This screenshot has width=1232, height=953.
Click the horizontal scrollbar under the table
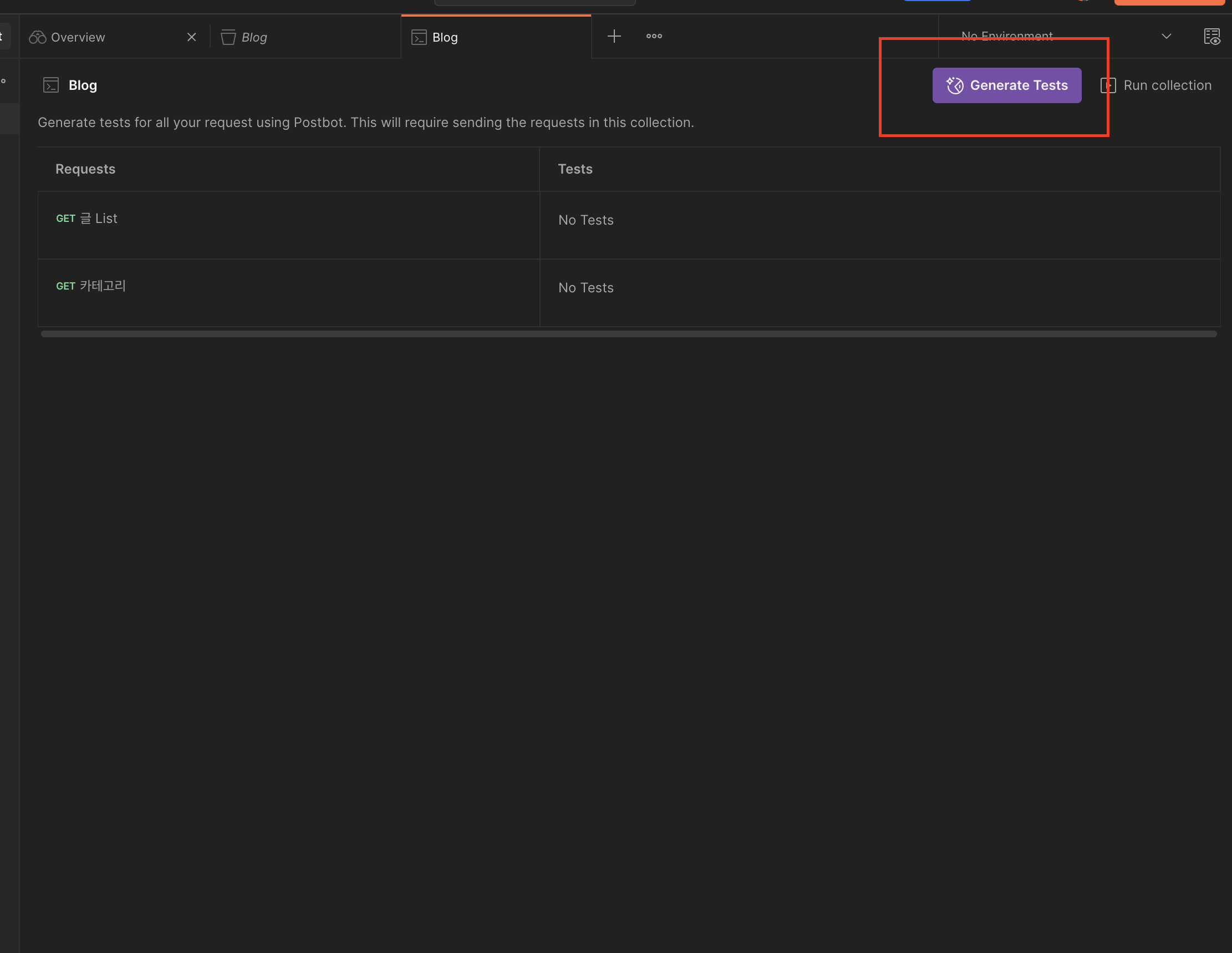[x=628, y=334]
